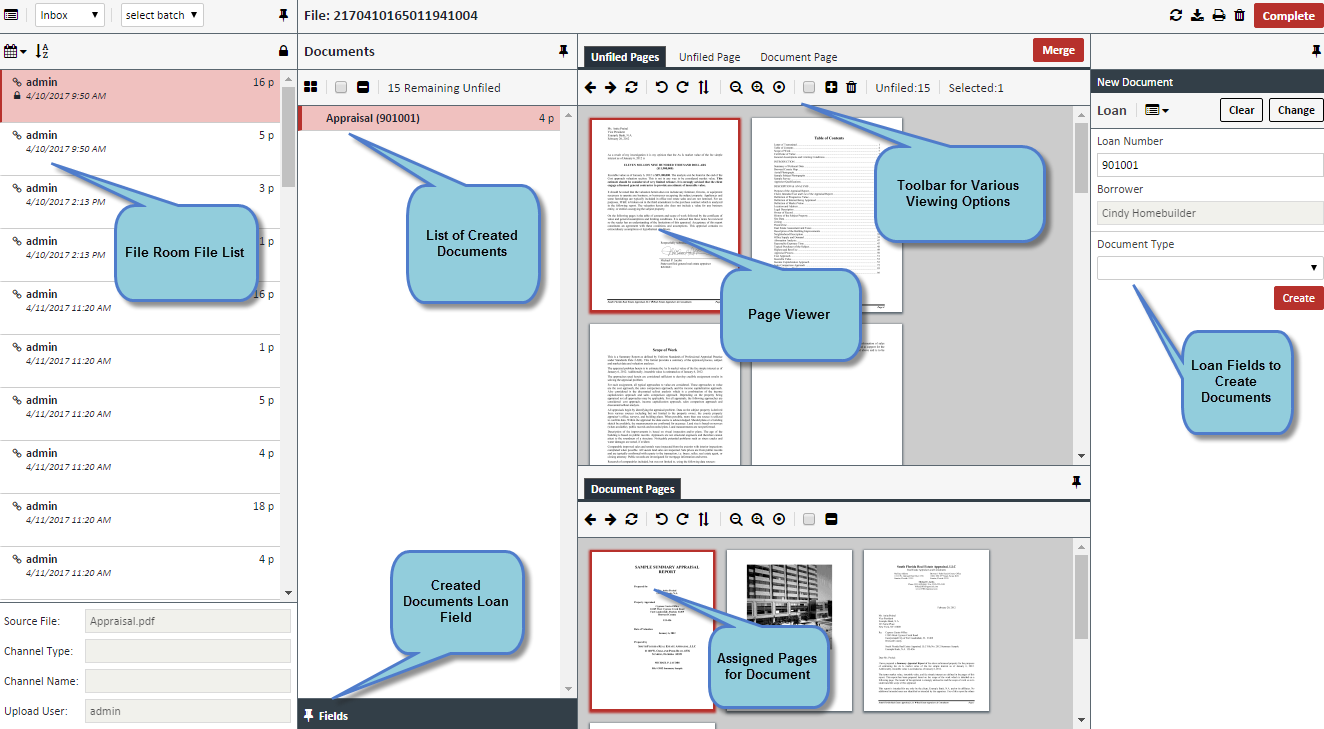
Task: Rotate unfiled pages clockwise
Action: [x=682, y=88]
